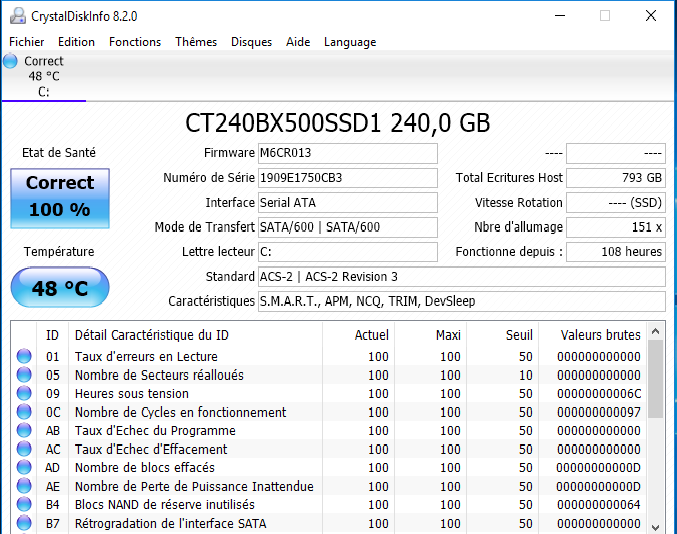Click the 48 °C temperature button
The image size is (677, 534).
point(60,289)
